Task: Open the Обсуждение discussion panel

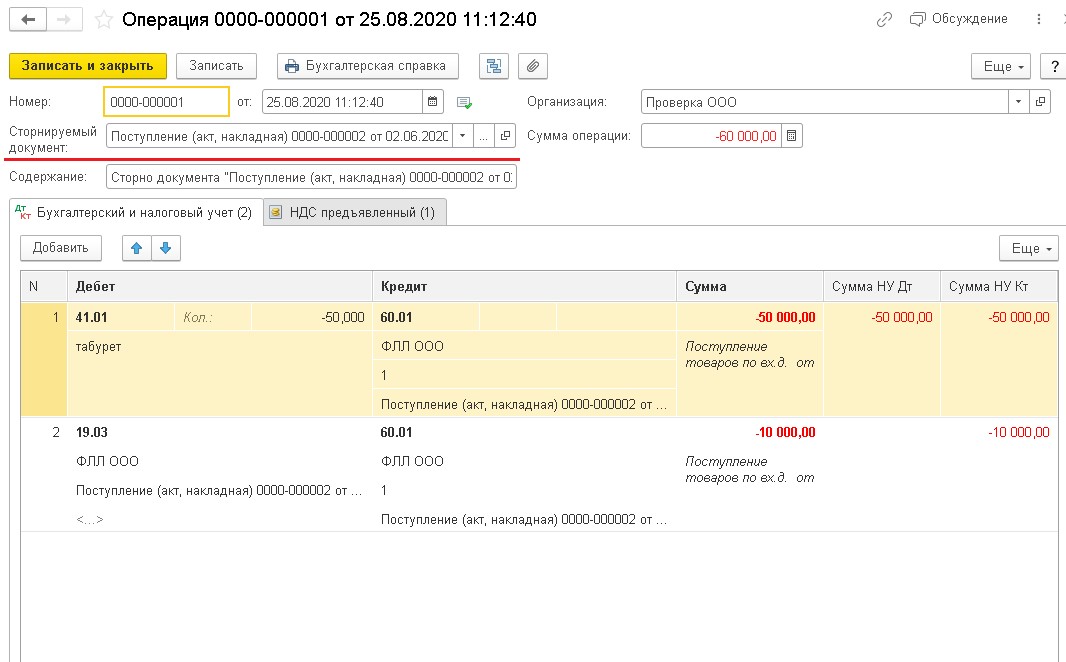Action: (958, 20)
